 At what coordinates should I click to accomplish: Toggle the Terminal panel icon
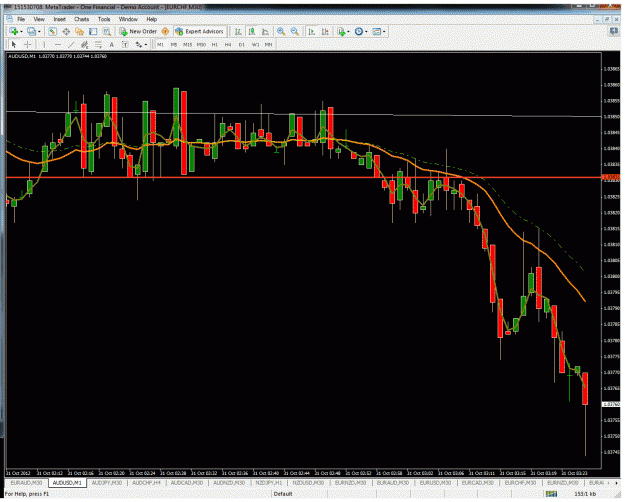point(93,31)
